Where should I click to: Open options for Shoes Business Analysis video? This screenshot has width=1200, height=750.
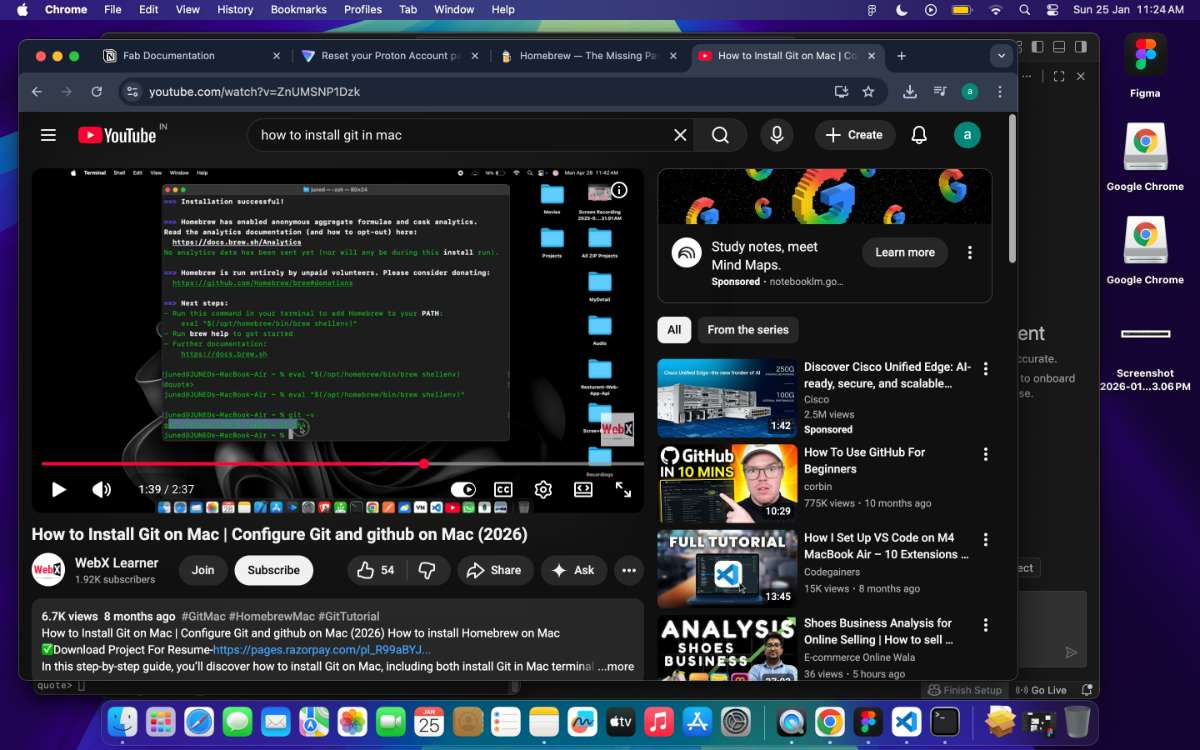986,625
